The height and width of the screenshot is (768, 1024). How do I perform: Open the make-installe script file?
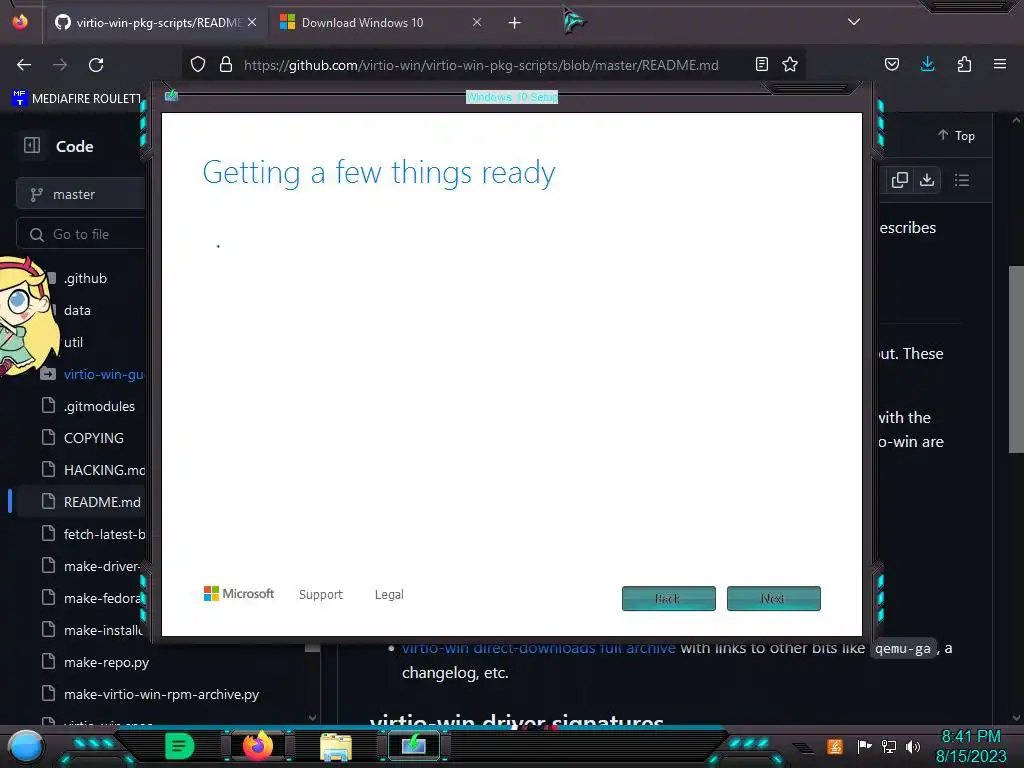point(103,630)
